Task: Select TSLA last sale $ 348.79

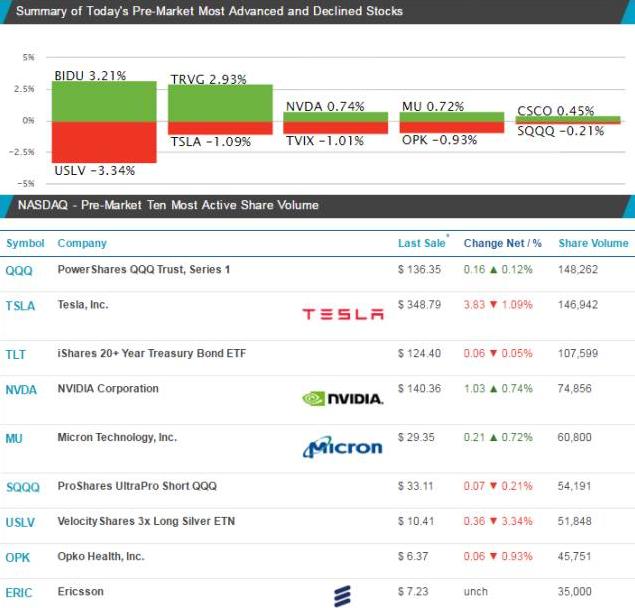Action: (x=419, y=305)
